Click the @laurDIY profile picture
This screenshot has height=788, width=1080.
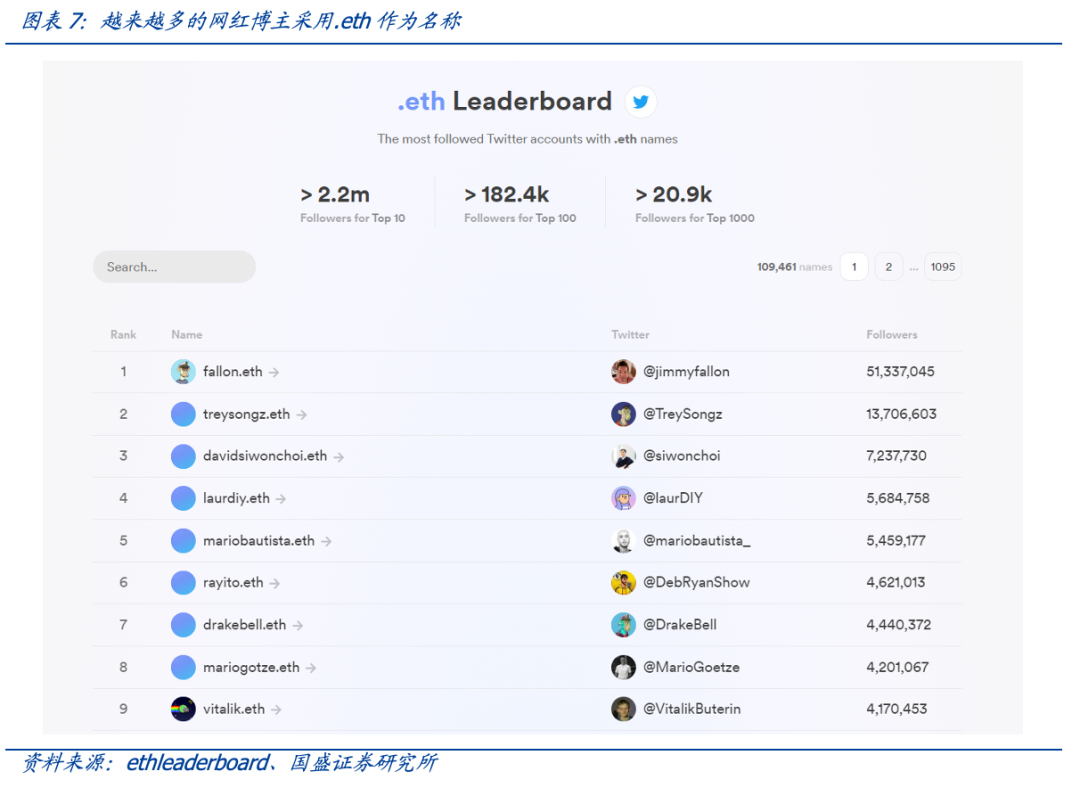coord(623,498)
